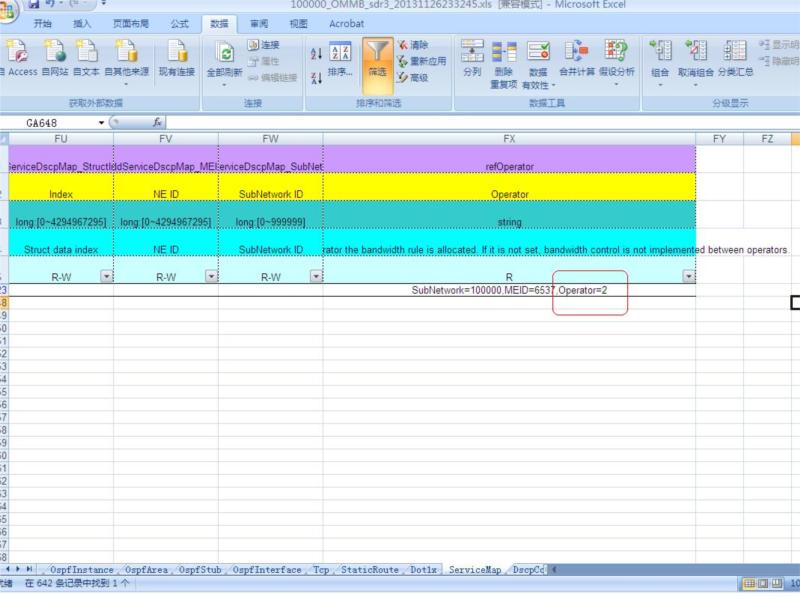Open the Formulas (公式) ribbon tab
The width and height of the screenshot is (800, 600).
coord(180,23)
